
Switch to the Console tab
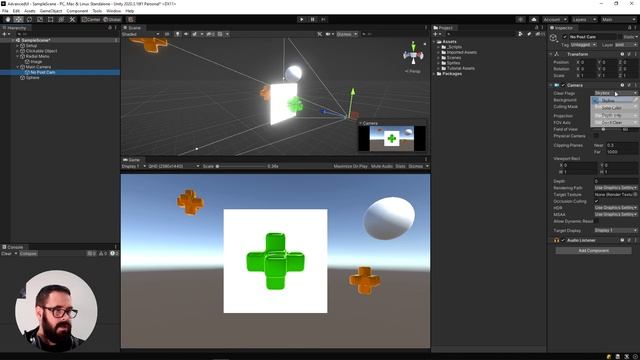tap(13, 247)
